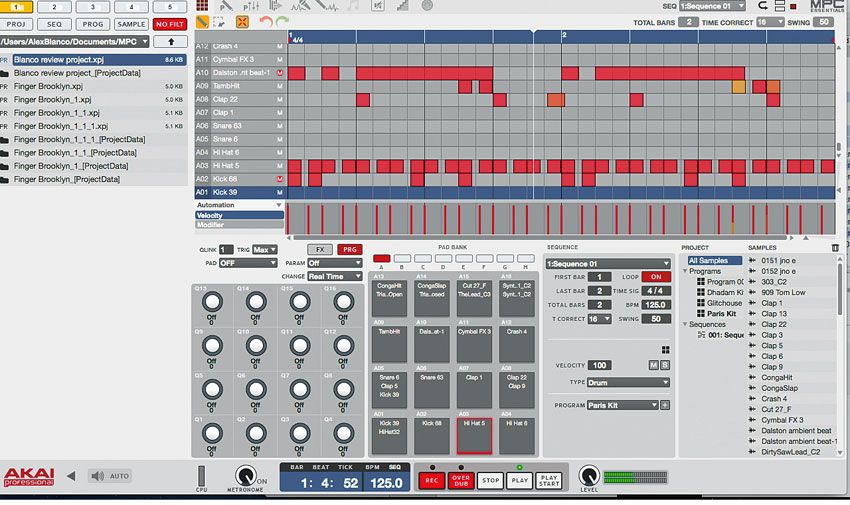Viewport: 850px width, 505px height.
Task: Toggle the LOOP ON button
Action: click(656, 277)
